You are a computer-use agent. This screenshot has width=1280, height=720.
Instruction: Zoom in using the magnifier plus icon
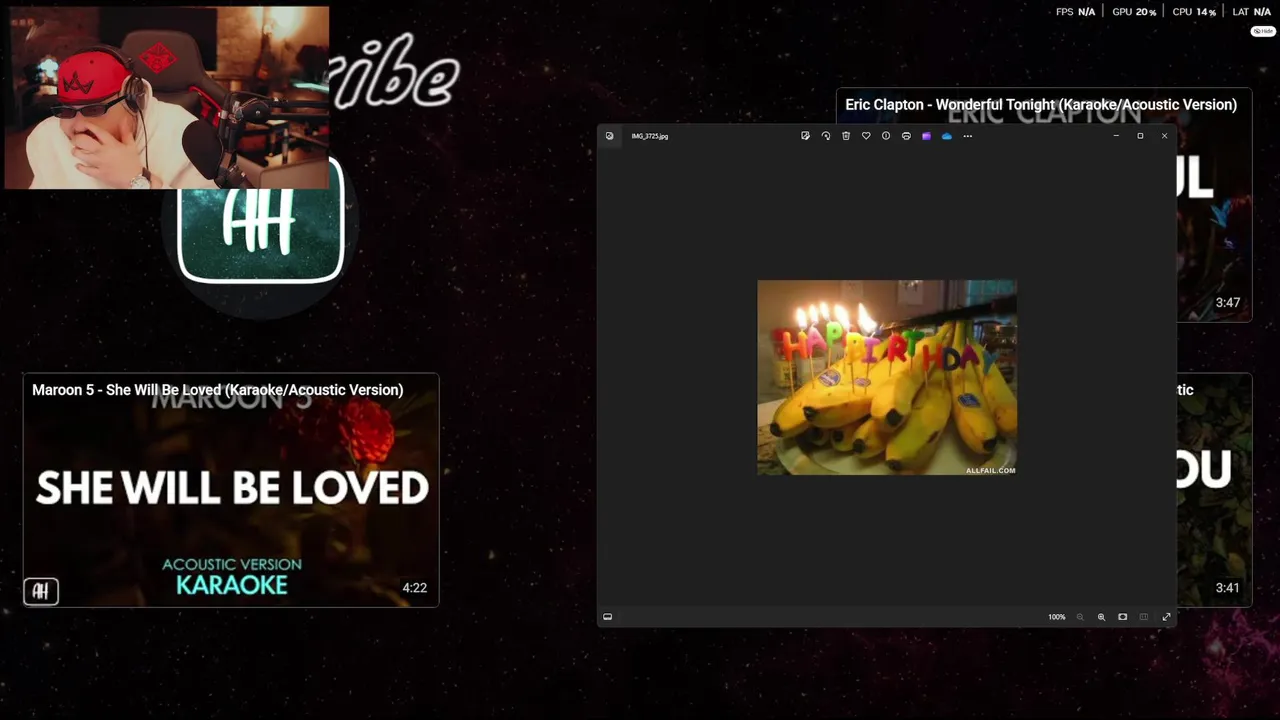pos(1101,617)
